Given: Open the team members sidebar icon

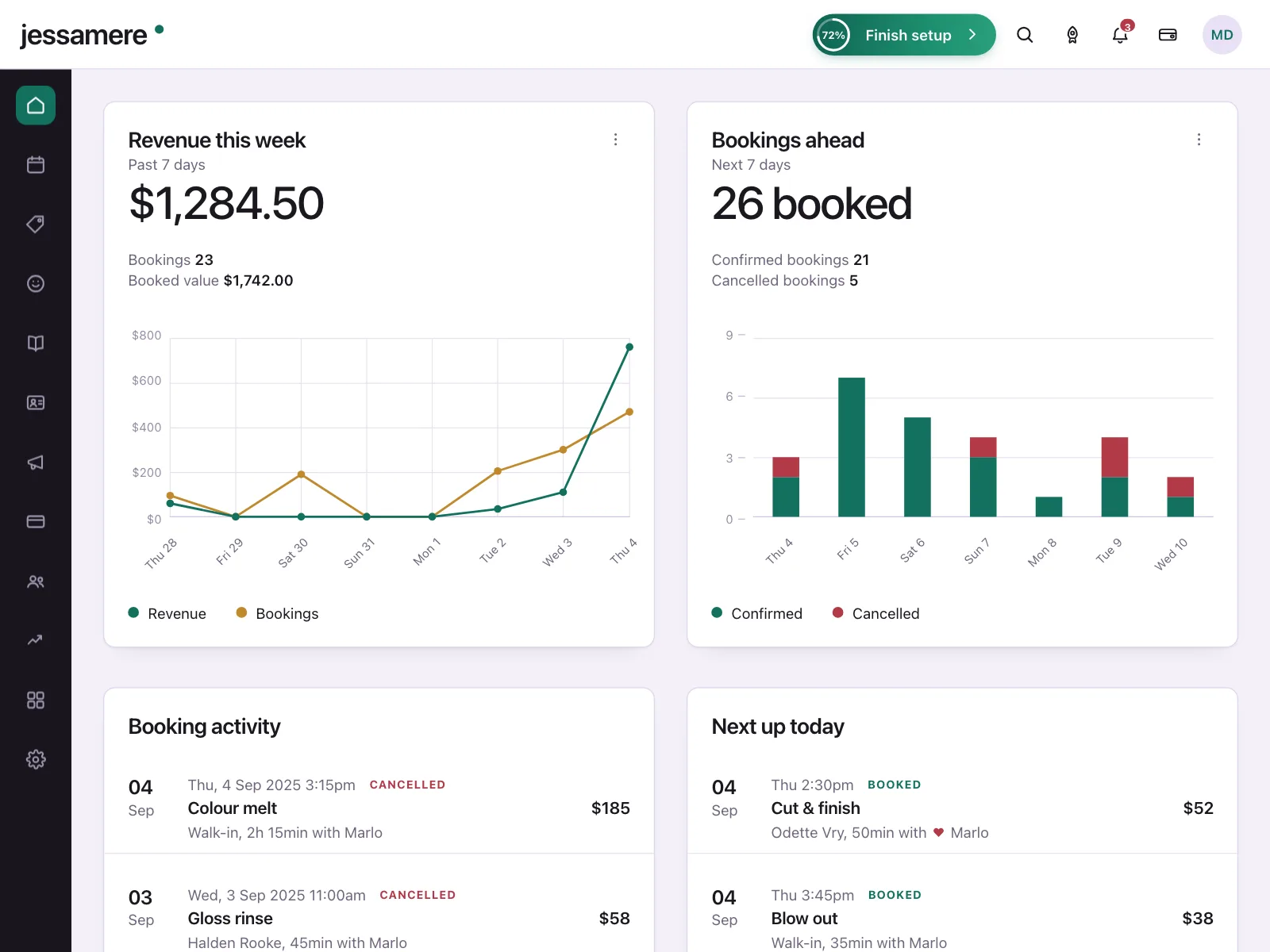Looking at the screenshot, I should click(36, 582).
